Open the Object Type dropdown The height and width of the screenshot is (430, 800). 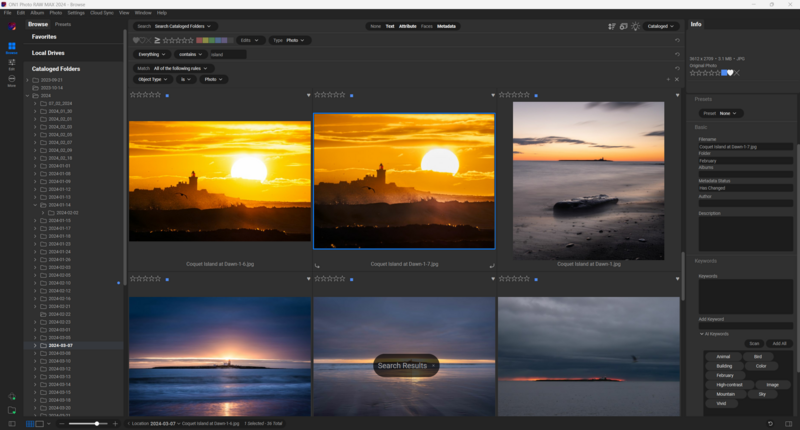click(152, 79)
